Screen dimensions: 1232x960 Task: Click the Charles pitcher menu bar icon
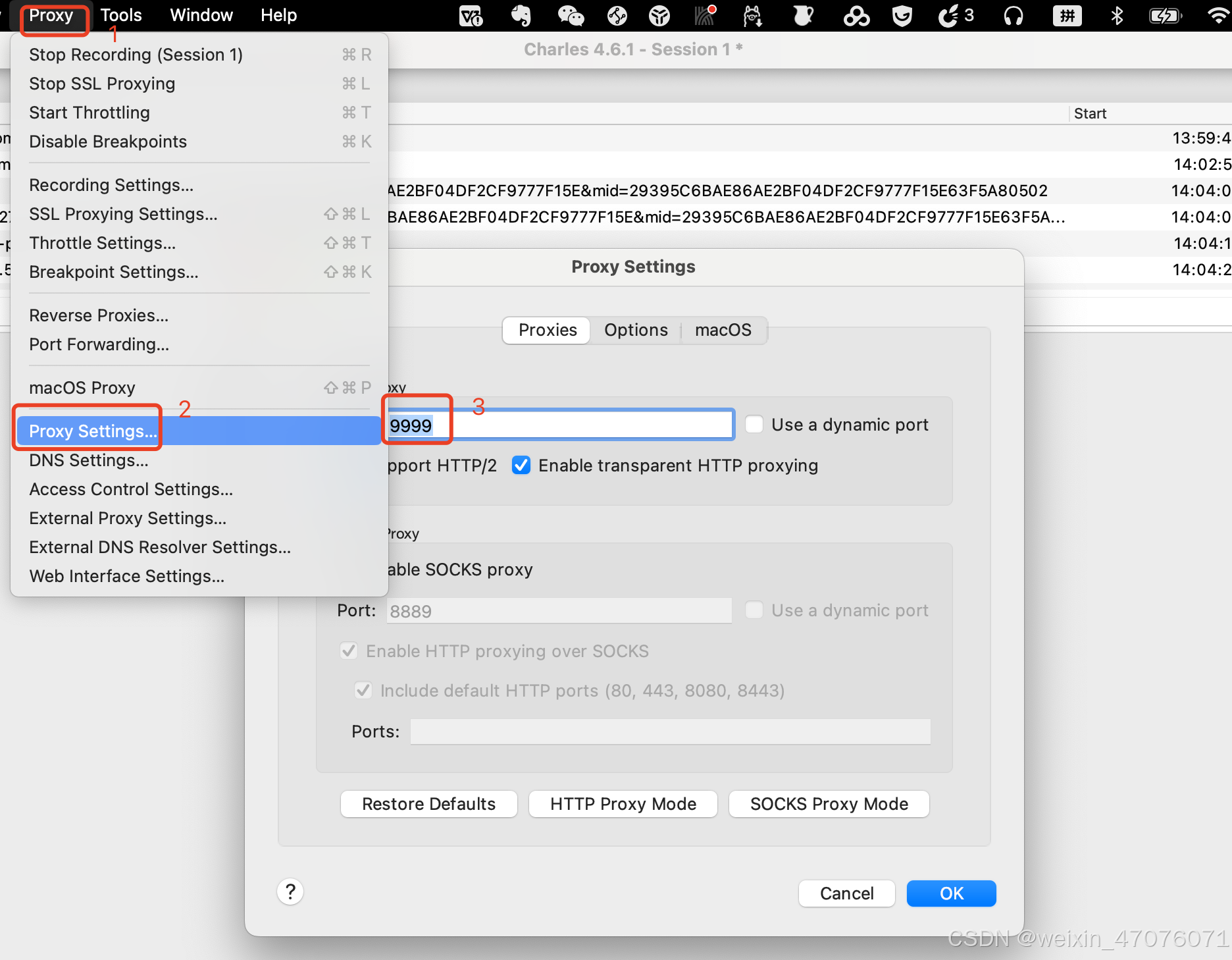(803, 15)
